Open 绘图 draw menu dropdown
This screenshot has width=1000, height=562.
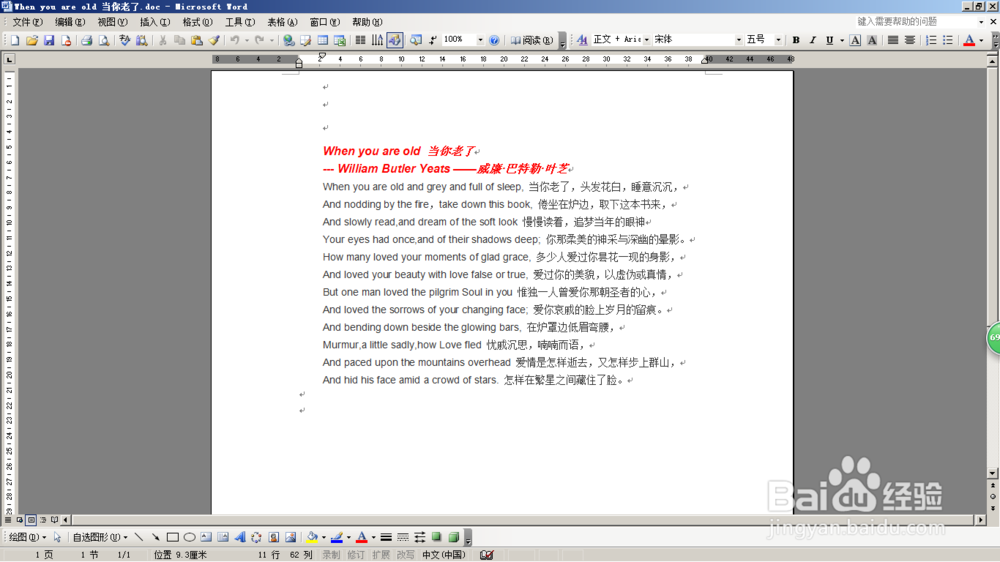tap(27, 537)
